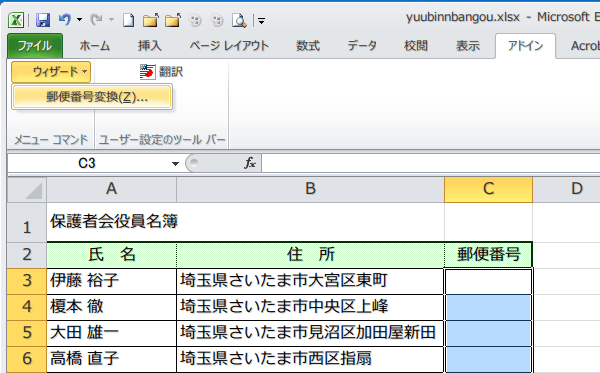Click the 郵便番号 header cell
This screenshot has height=373, width=600.
(x=488, y=255)
